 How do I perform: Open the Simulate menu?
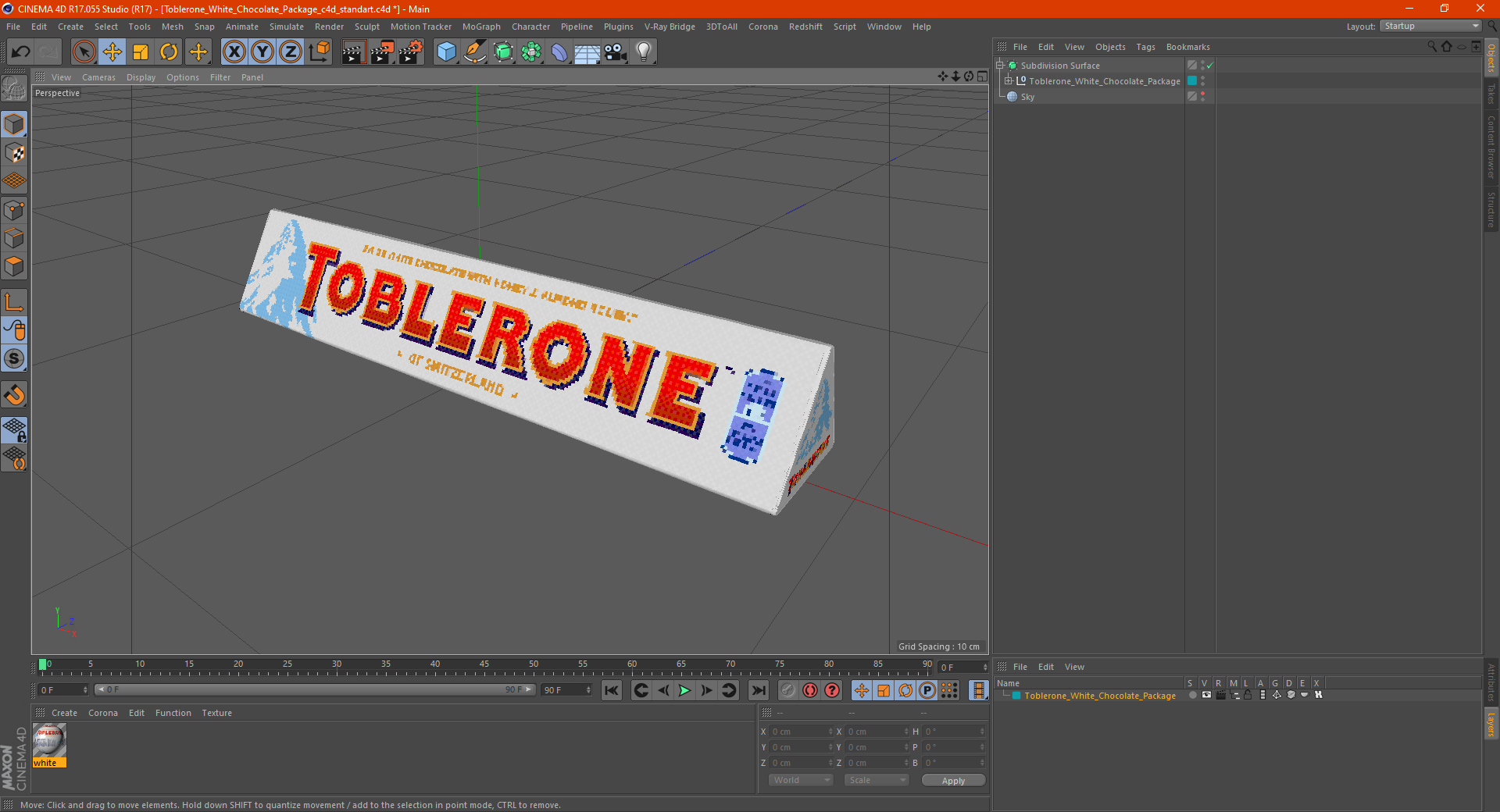(x=287, y=27)
